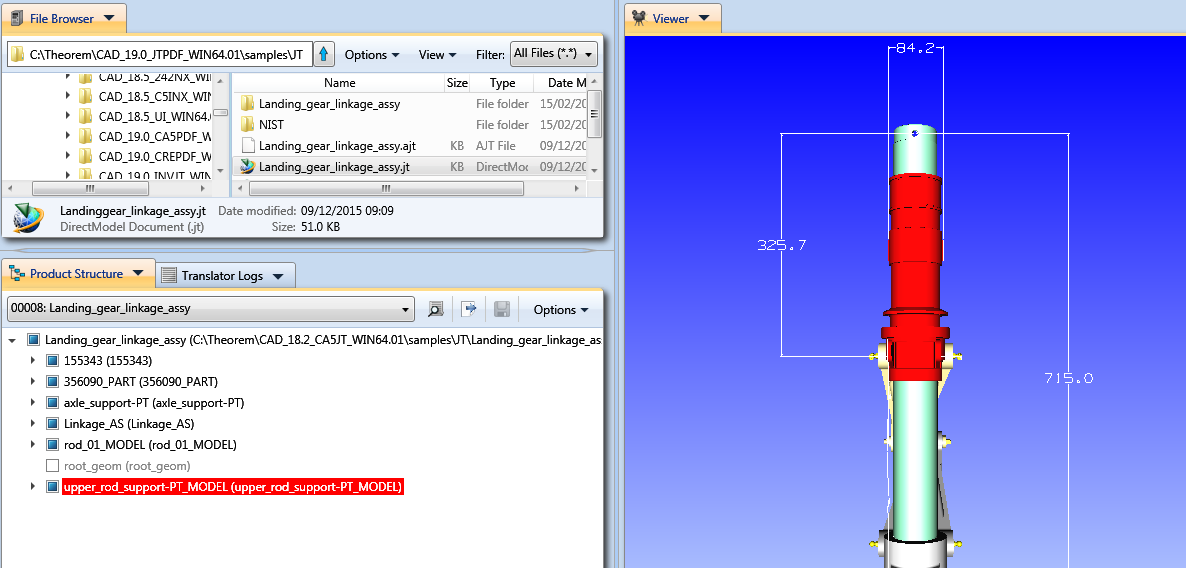The height and width of the screenshot is (568, 1186).
Task: Toggle visibility checkbox for Landing_gear_linkage_assy root
Action: (x=33, y=340)
